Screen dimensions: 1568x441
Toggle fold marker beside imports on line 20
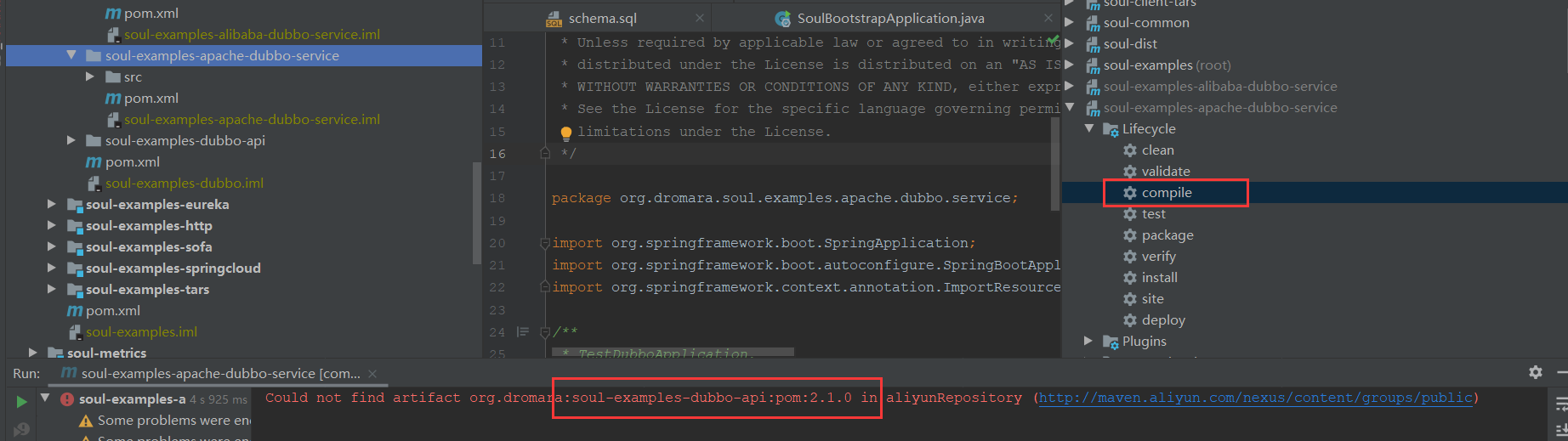(545, 243)
